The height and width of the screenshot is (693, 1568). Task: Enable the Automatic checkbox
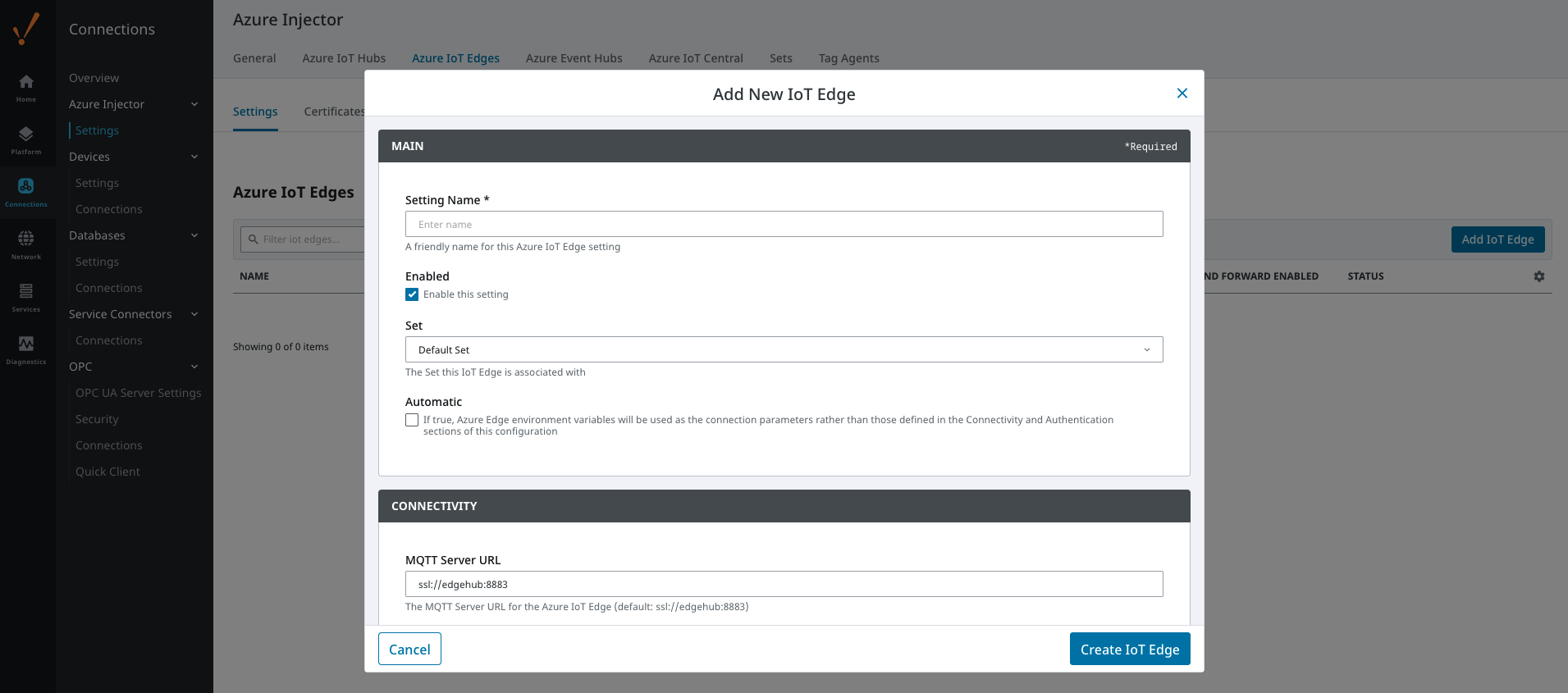point(412,420)
